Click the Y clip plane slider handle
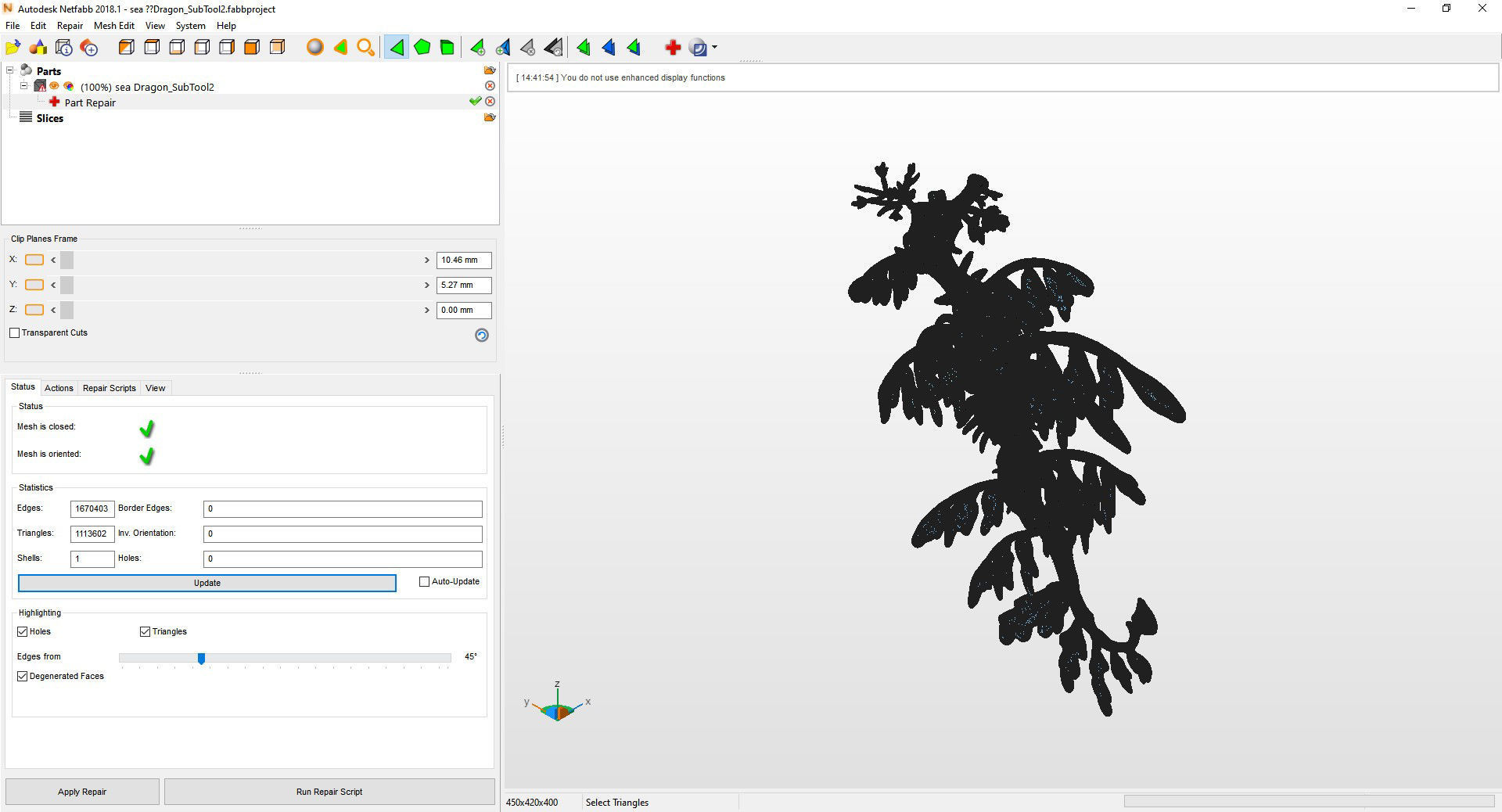1502x812 pixels. 66,285
